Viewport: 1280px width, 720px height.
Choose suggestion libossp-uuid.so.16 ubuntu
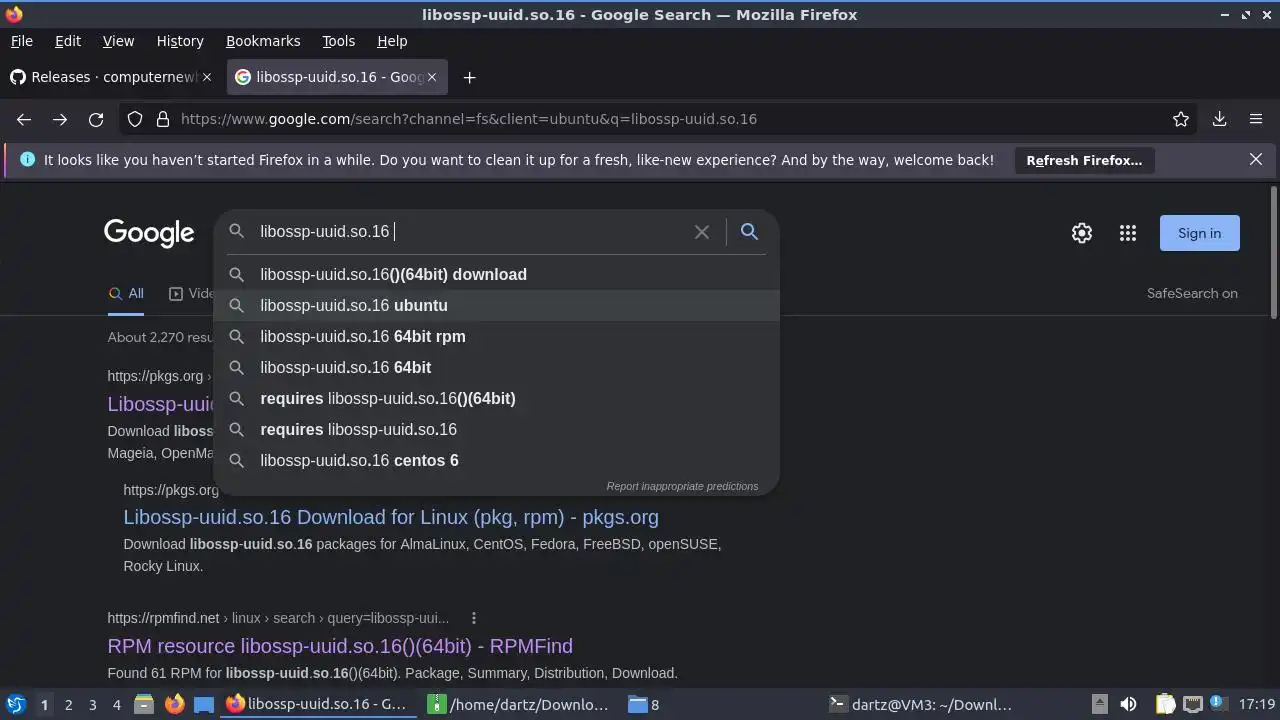pyautogui.click(x=496, y=305)
